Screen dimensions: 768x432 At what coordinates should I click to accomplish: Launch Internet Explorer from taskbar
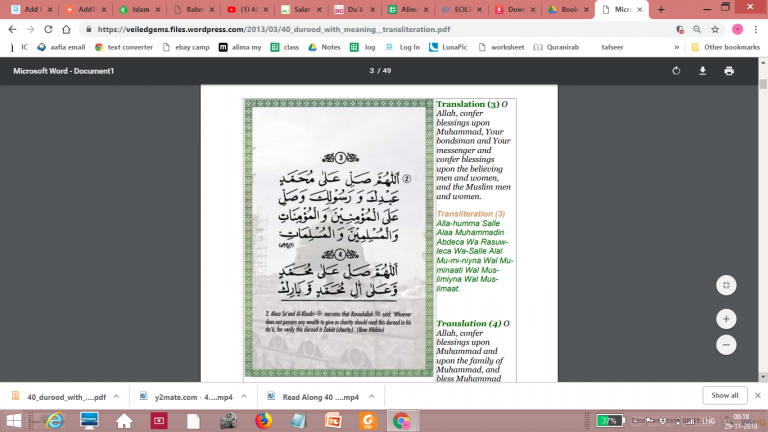coord(54,421)
